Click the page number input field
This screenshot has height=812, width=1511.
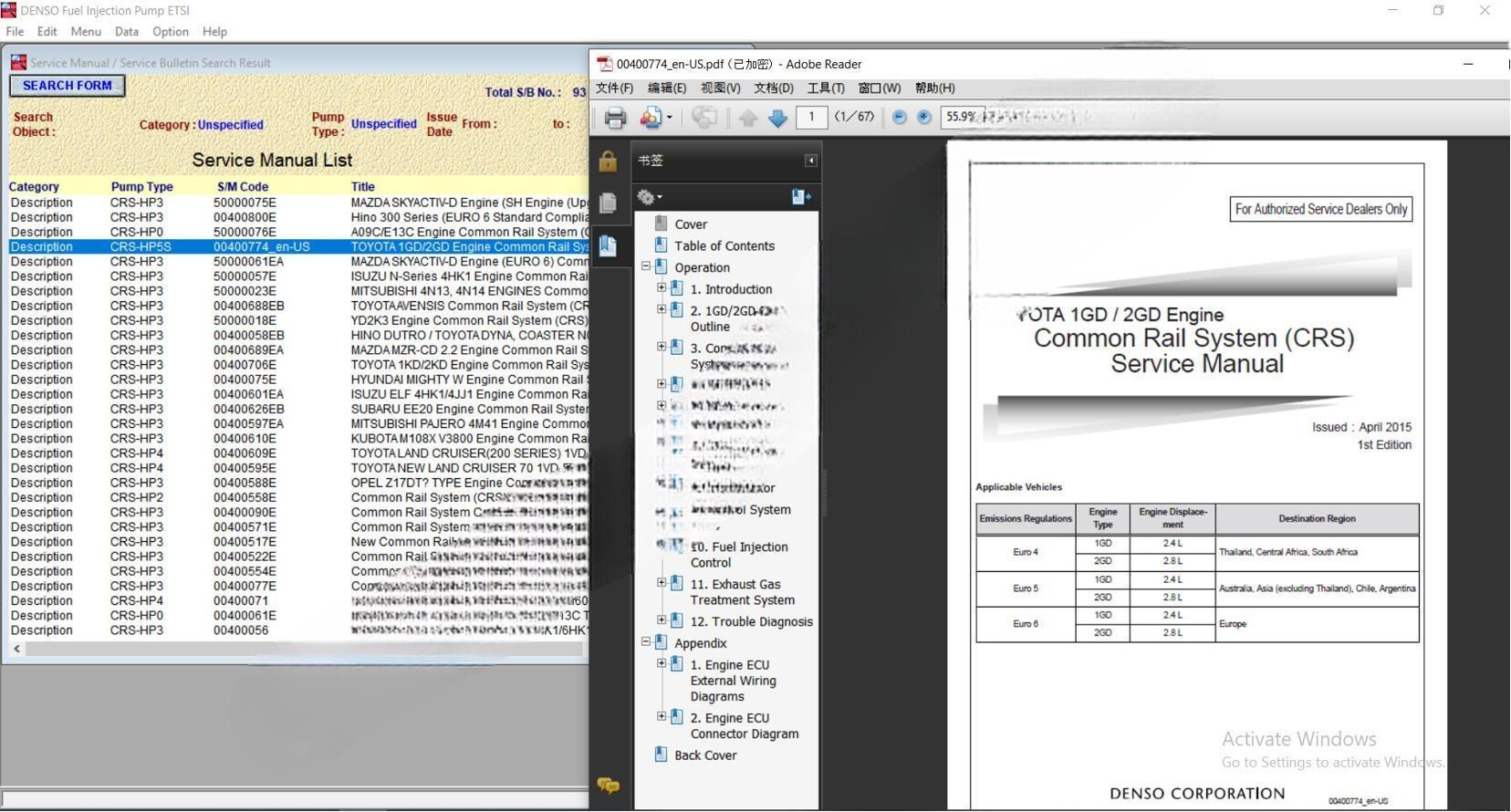click(x=811, y=117)
